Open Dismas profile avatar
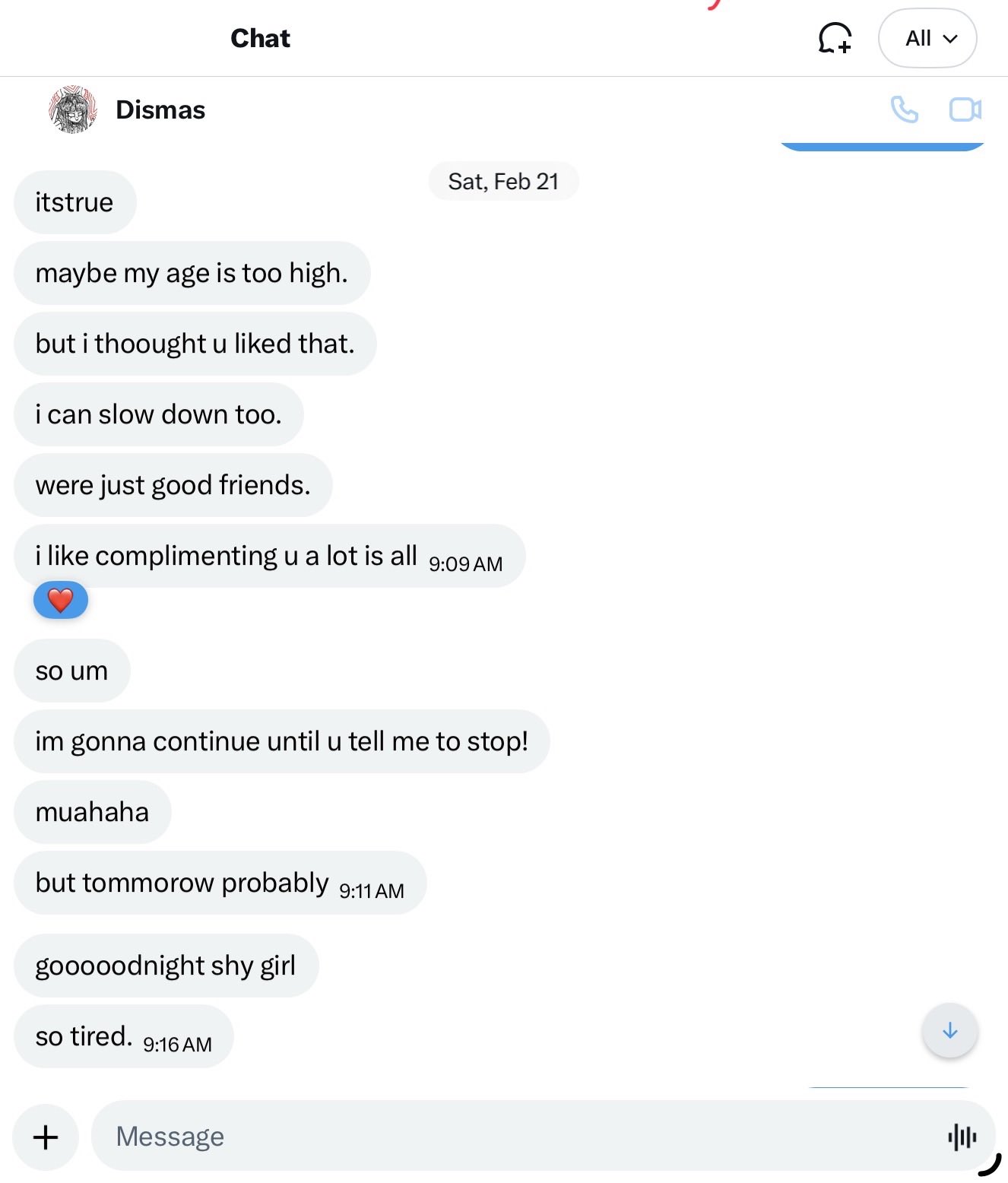Image resolution: width=1008 pixels, height=1183 pixels. 73,110
